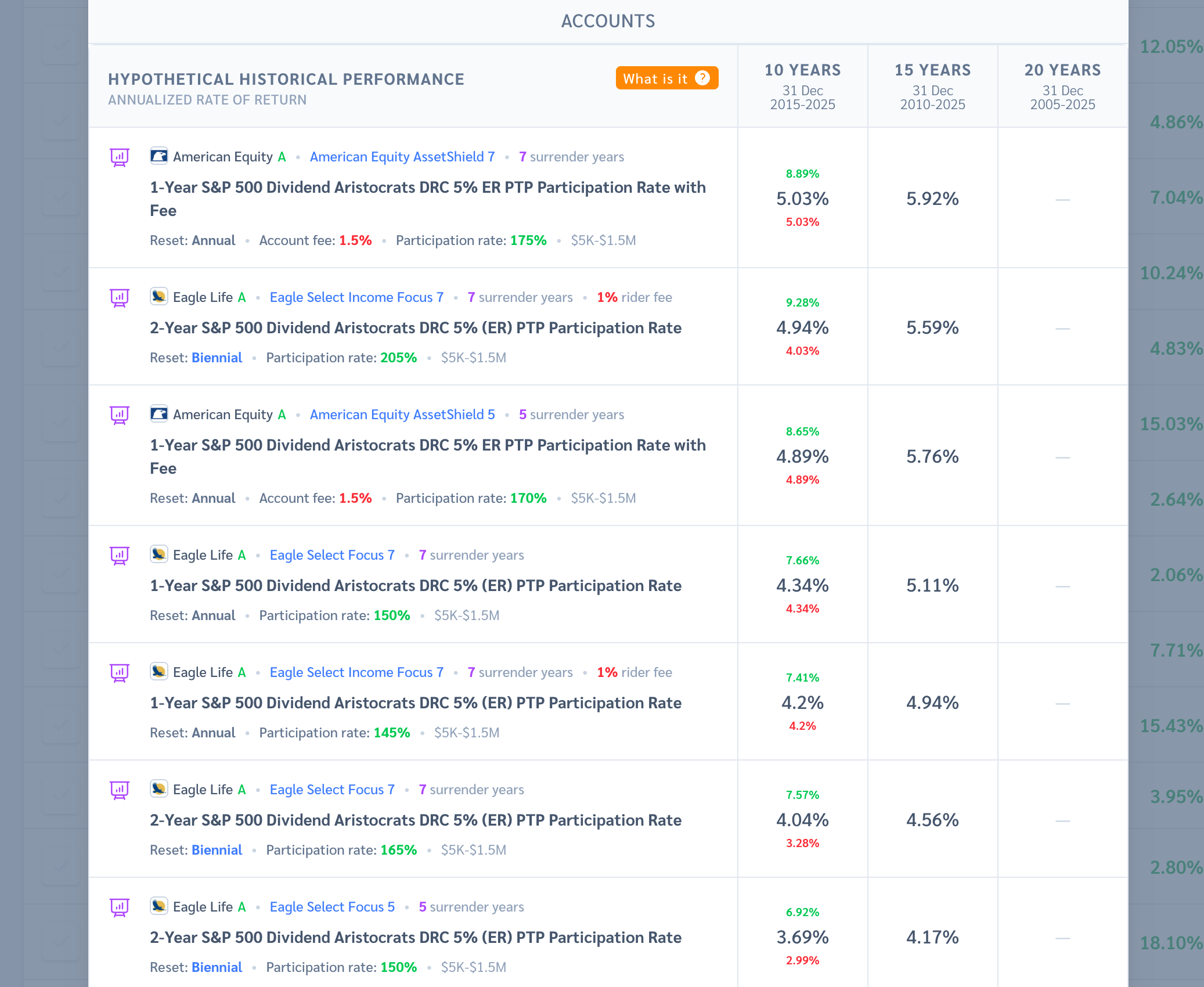Click the ACCOUNTS heading
The width and height of the screenshot is (1204, 987).
tap(608, 21)
